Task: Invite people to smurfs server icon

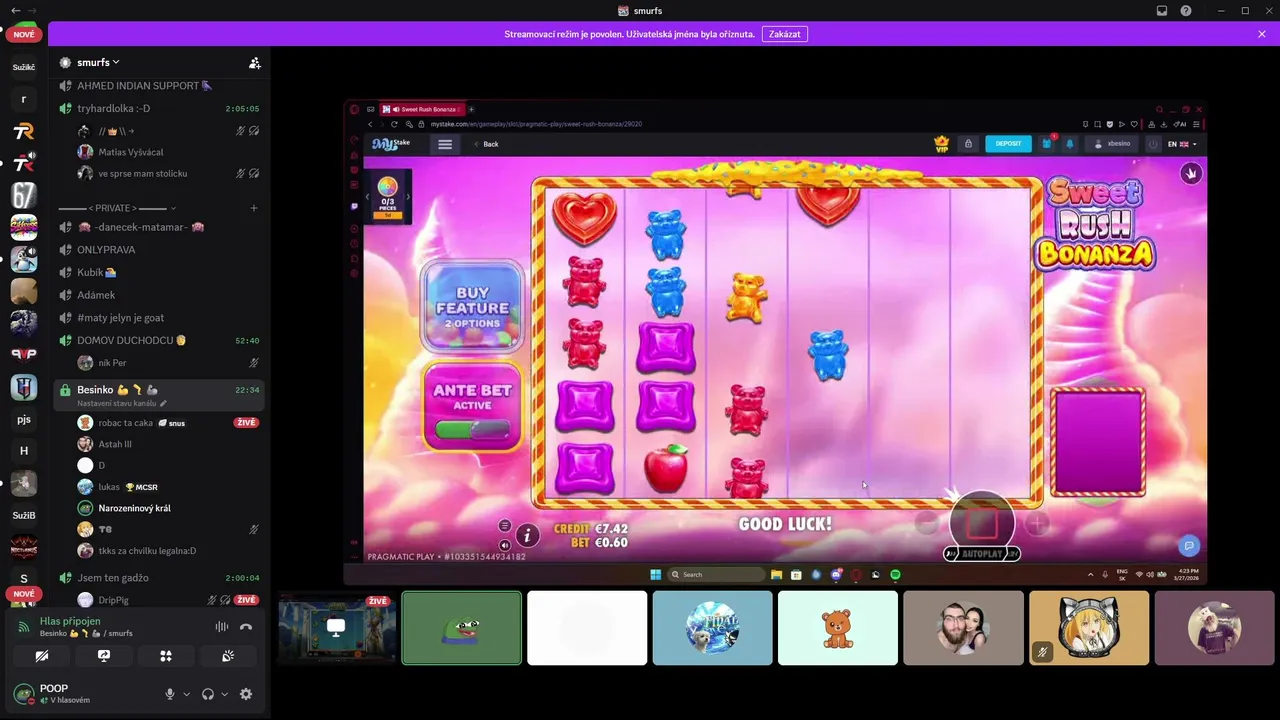Action: point(255,62)
